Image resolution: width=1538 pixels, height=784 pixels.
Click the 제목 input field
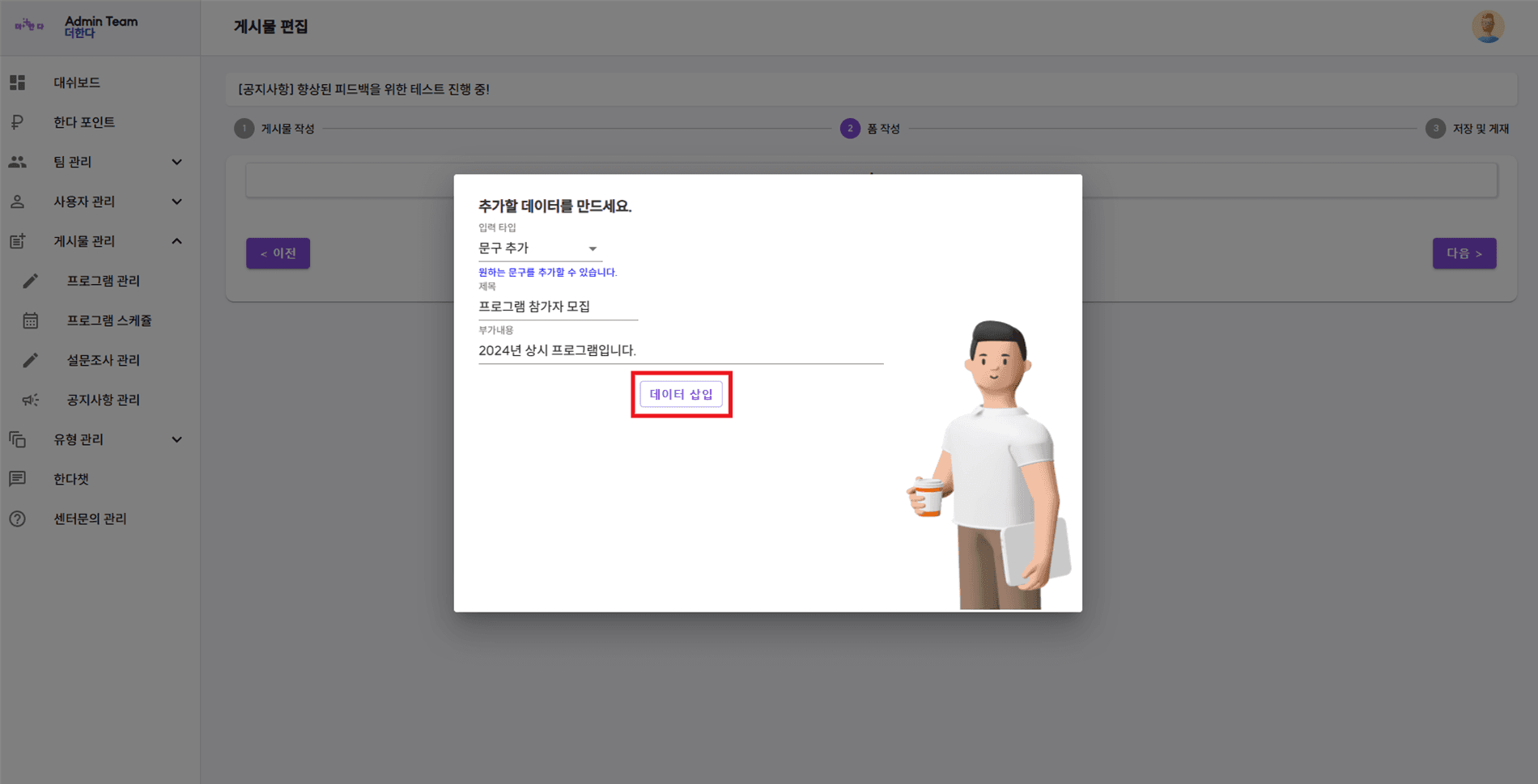point(558,307)
